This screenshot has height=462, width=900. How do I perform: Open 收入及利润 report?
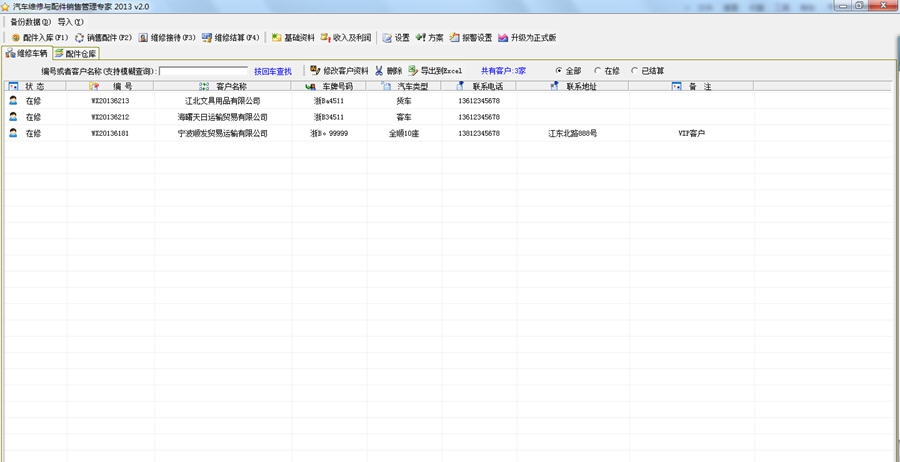tap(346, 38)
